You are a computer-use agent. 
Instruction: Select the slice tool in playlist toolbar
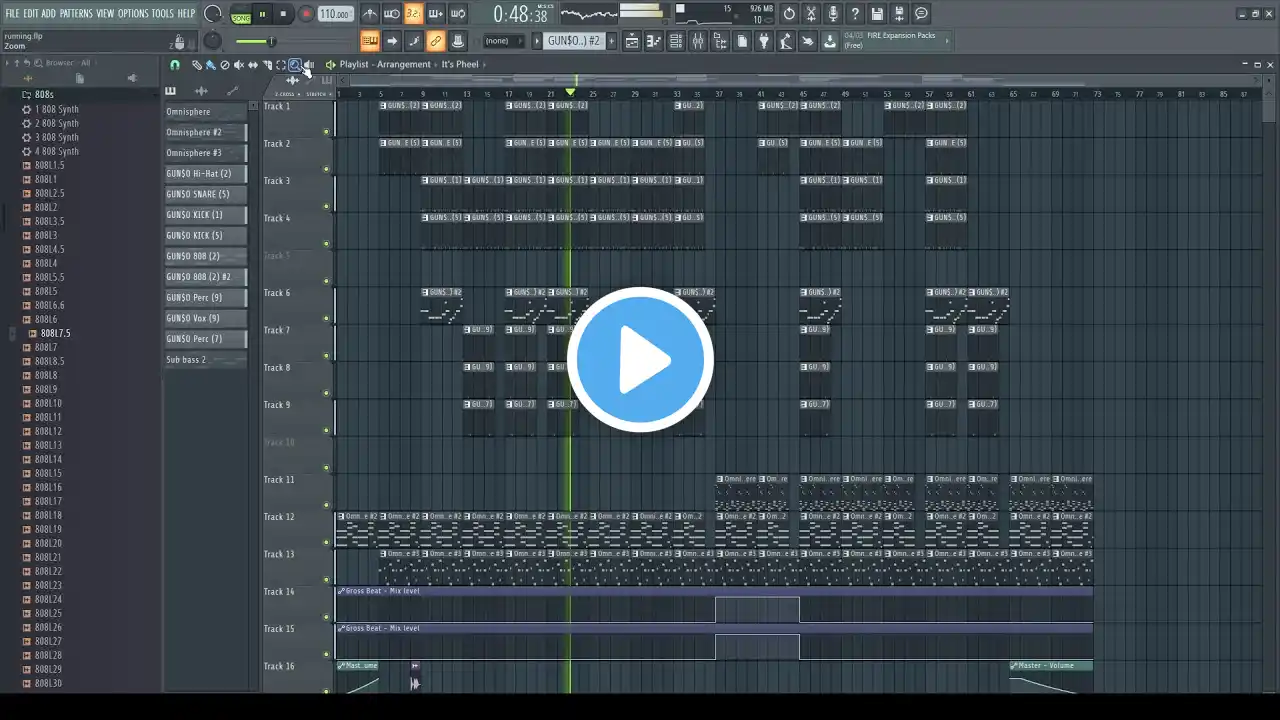pyautogui.click(x=267, y=65)
